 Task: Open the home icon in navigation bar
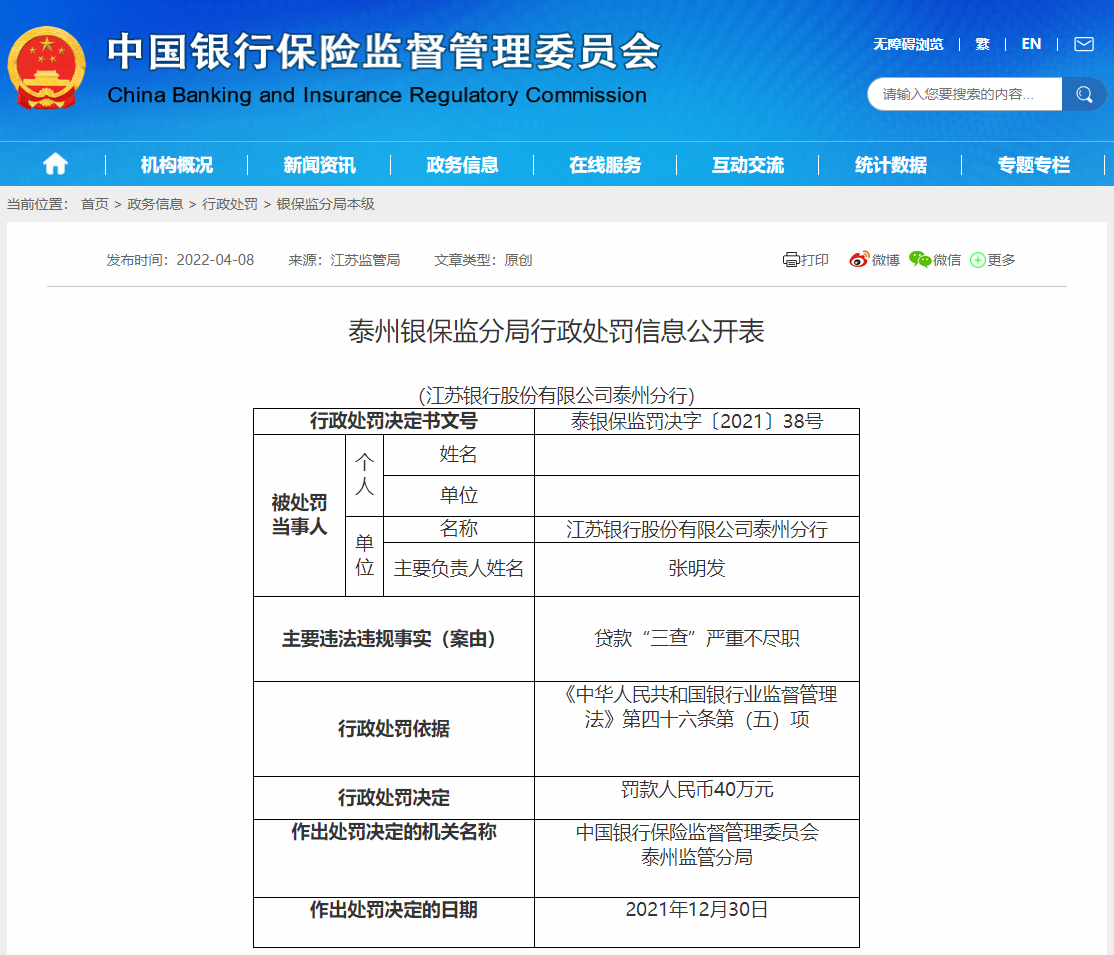pos(55,164)
